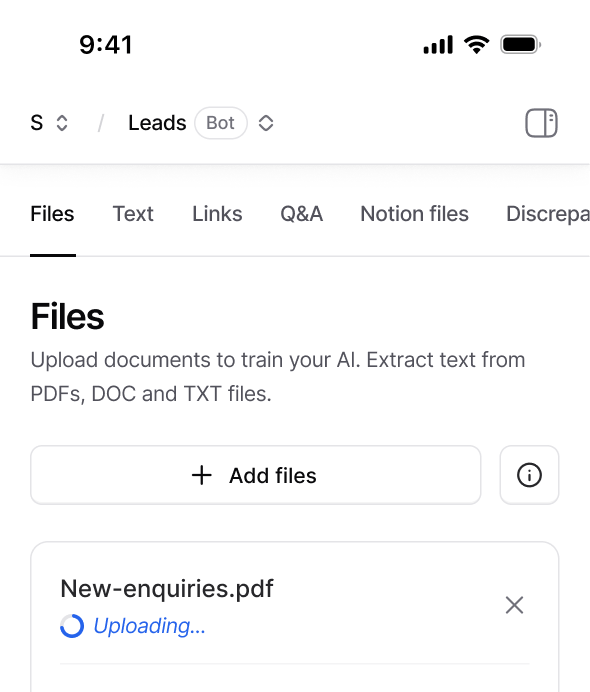590x692 pixels.
Task: Select the Notion files tab
Action: coord(414,214)
